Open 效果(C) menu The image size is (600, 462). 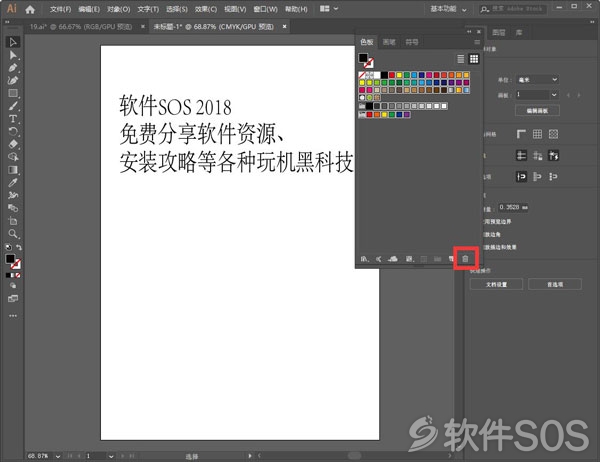(x=206, y=9)
